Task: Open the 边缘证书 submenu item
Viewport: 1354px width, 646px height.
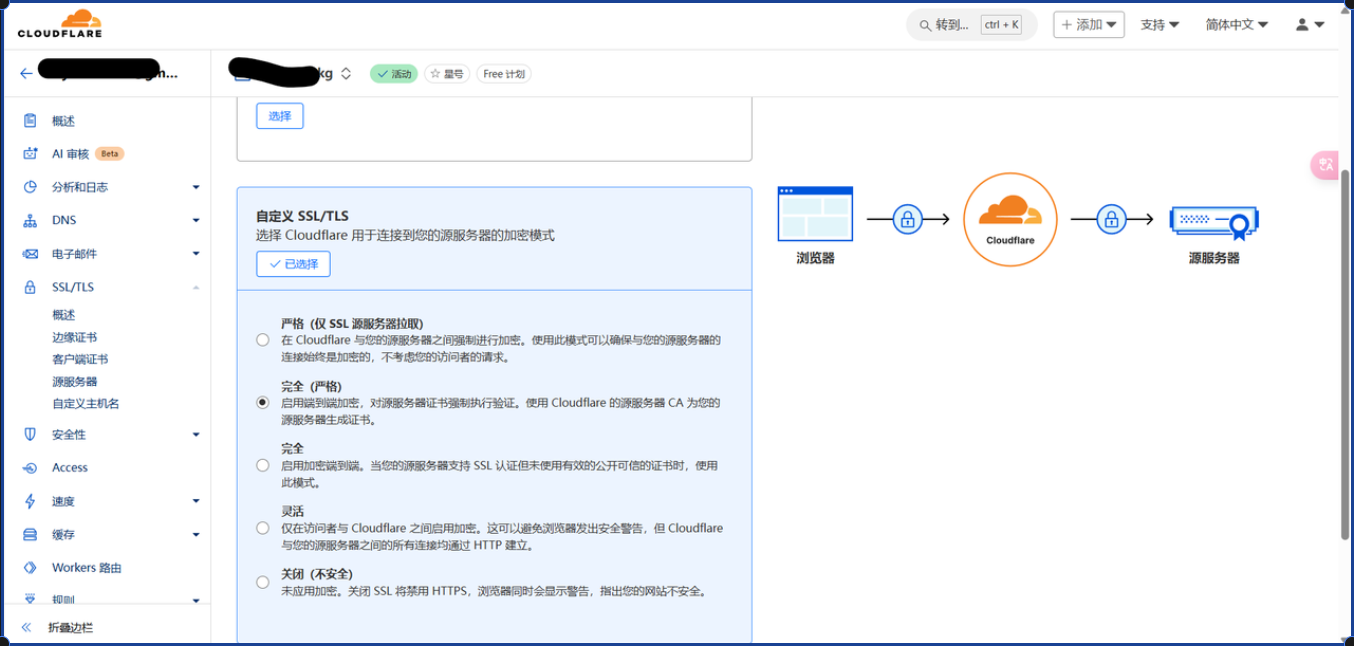Action: 75,338
